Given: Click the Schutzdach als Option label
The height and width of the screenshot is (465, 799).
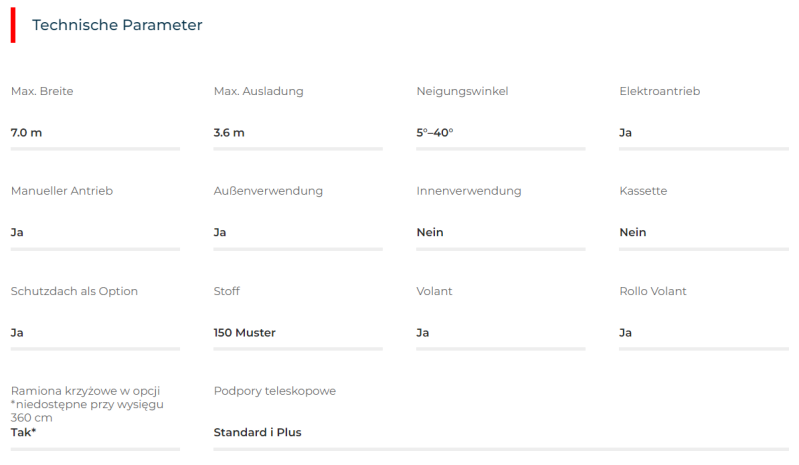Looking at the screenshot, I should (x=74, y=291).
